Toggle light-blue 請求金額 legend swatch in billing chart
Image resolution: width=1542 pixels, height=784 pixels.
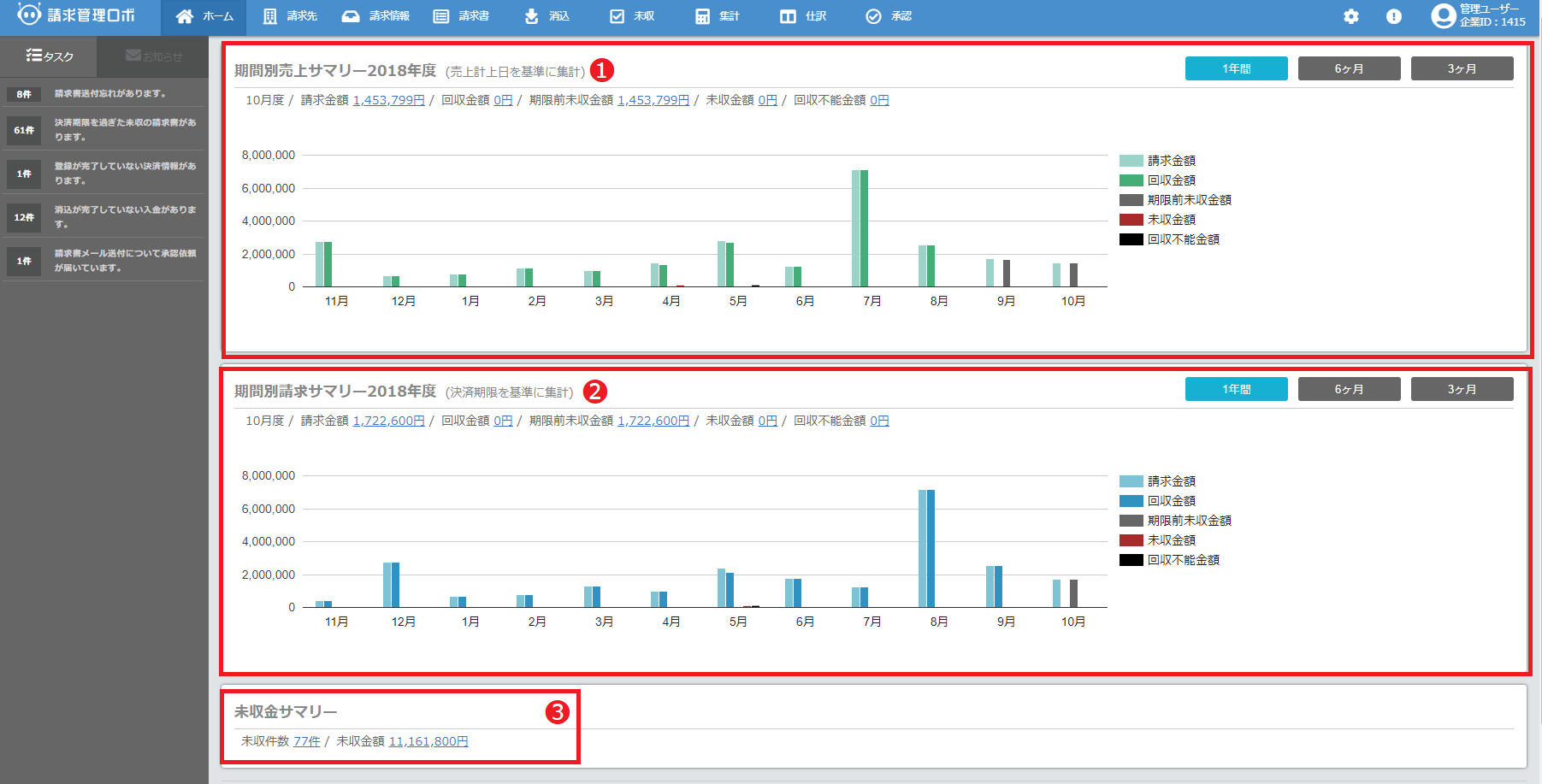pos(1131,481)
